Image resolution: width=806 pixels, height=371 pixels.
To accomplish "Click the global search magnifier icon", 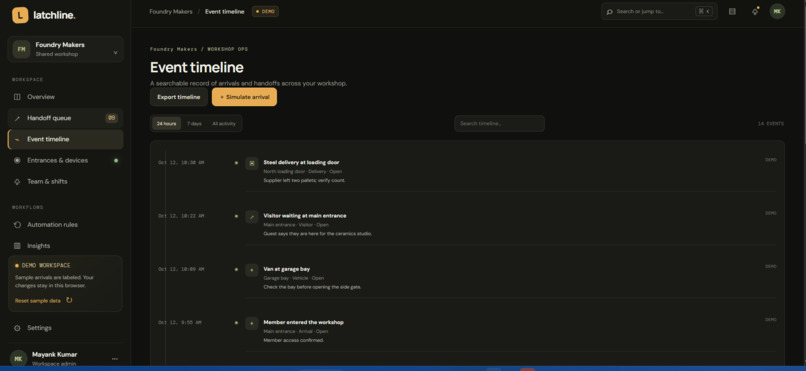I will tap(610, 11).
